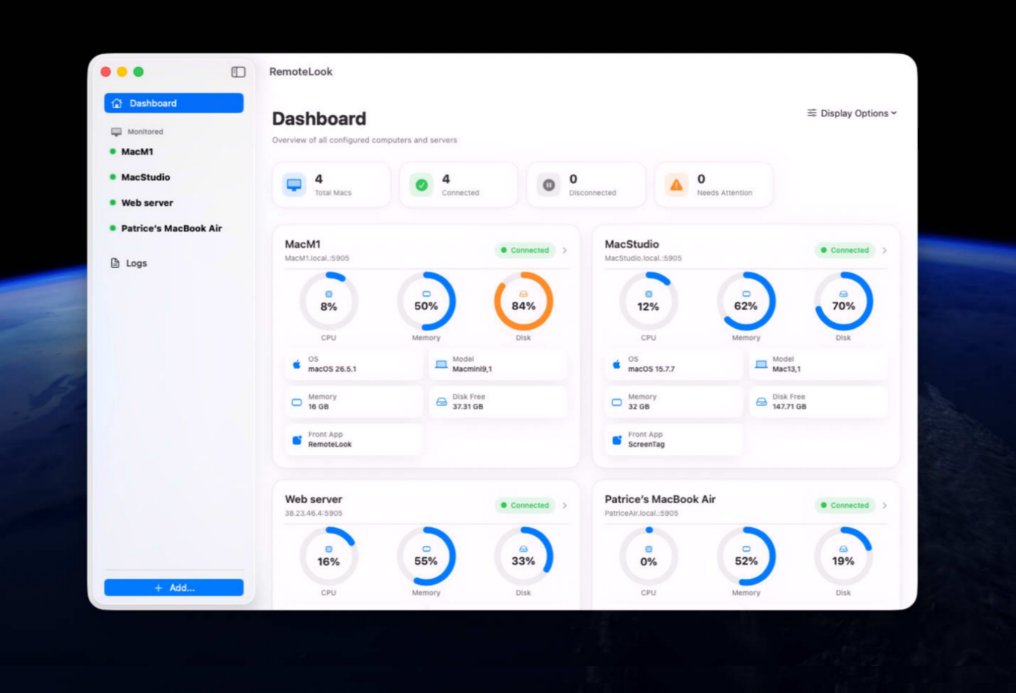
Task: Click the Web server Connected status badge
Action: 525,505
